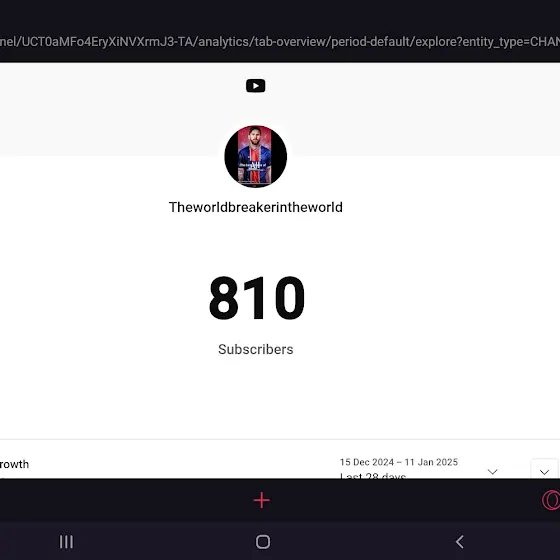Open the Last 28 days period dropdown
Viewport: 560px width, 560px height.
[x=373, y=476]
